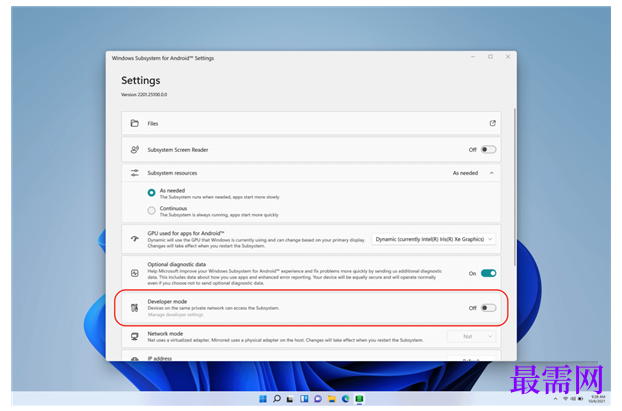Minimize the Android settings window
This screenshot has width=622, height=411.
point(473,57)
